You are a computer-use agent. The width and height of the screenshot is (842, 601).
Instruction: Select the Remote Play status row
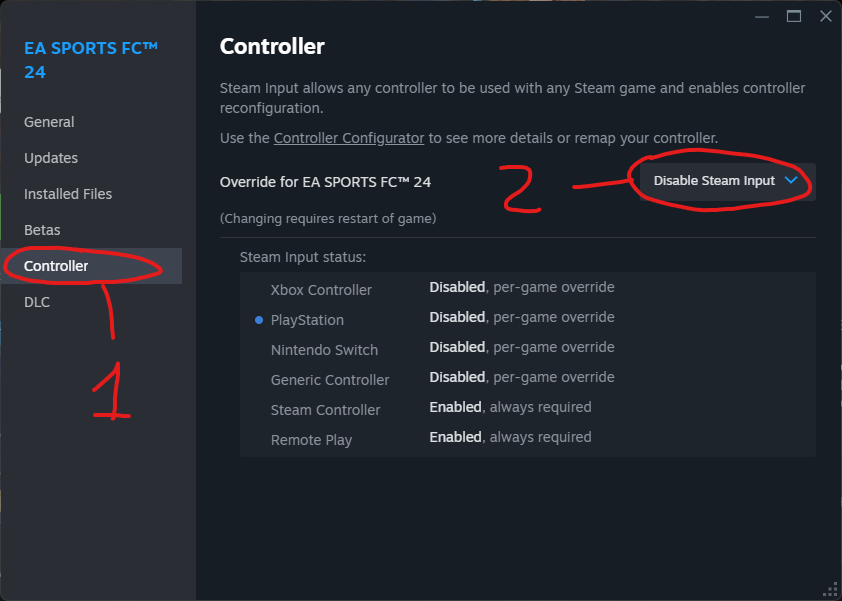[311, 440]
